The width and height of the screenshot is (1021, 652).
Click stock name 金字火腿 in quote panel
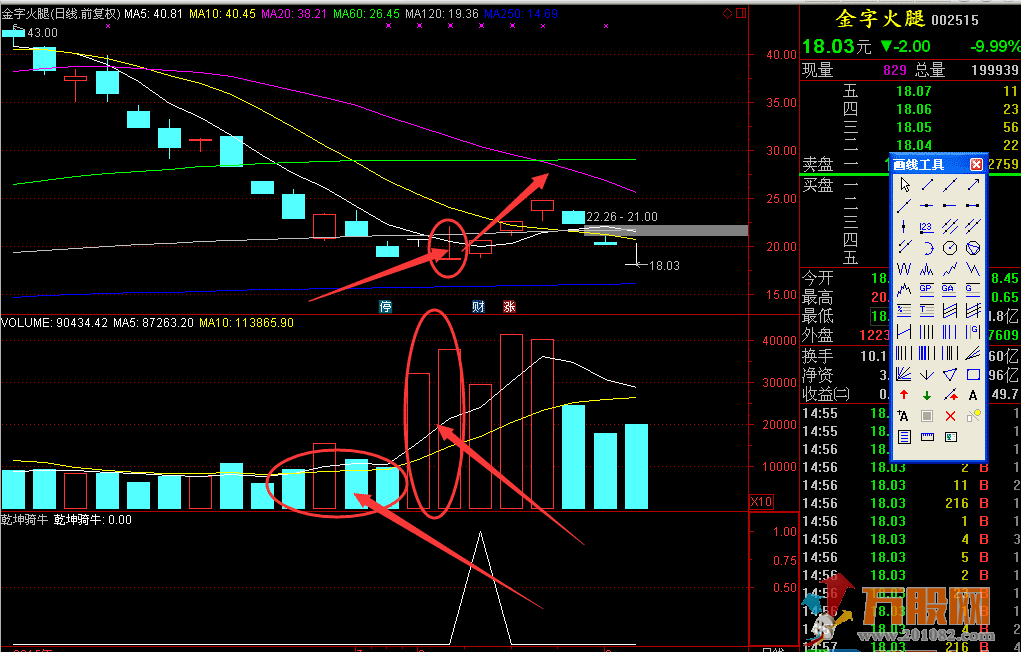click(x=880, y=19)
